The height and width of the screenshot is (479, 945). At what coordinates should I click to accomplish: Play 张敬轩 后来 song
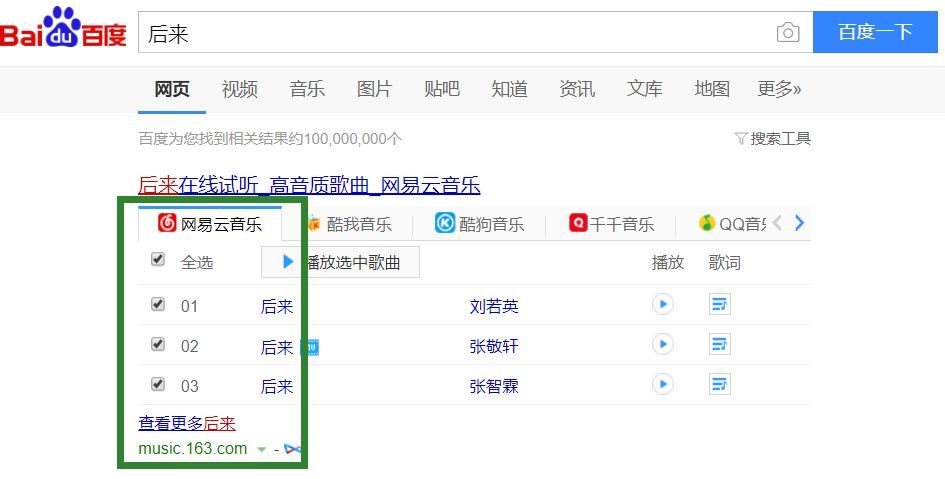pos(662,344)
